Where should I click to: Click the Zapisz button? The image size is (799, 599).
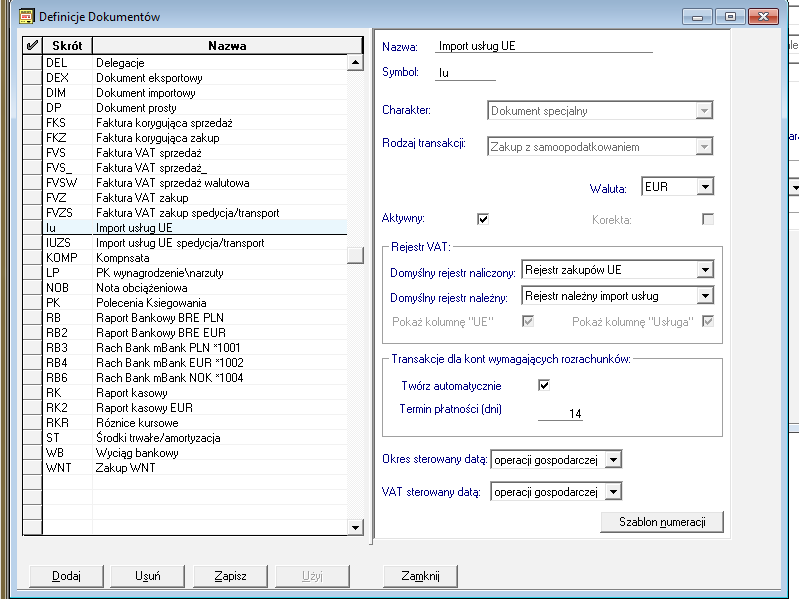coord(230,576)
